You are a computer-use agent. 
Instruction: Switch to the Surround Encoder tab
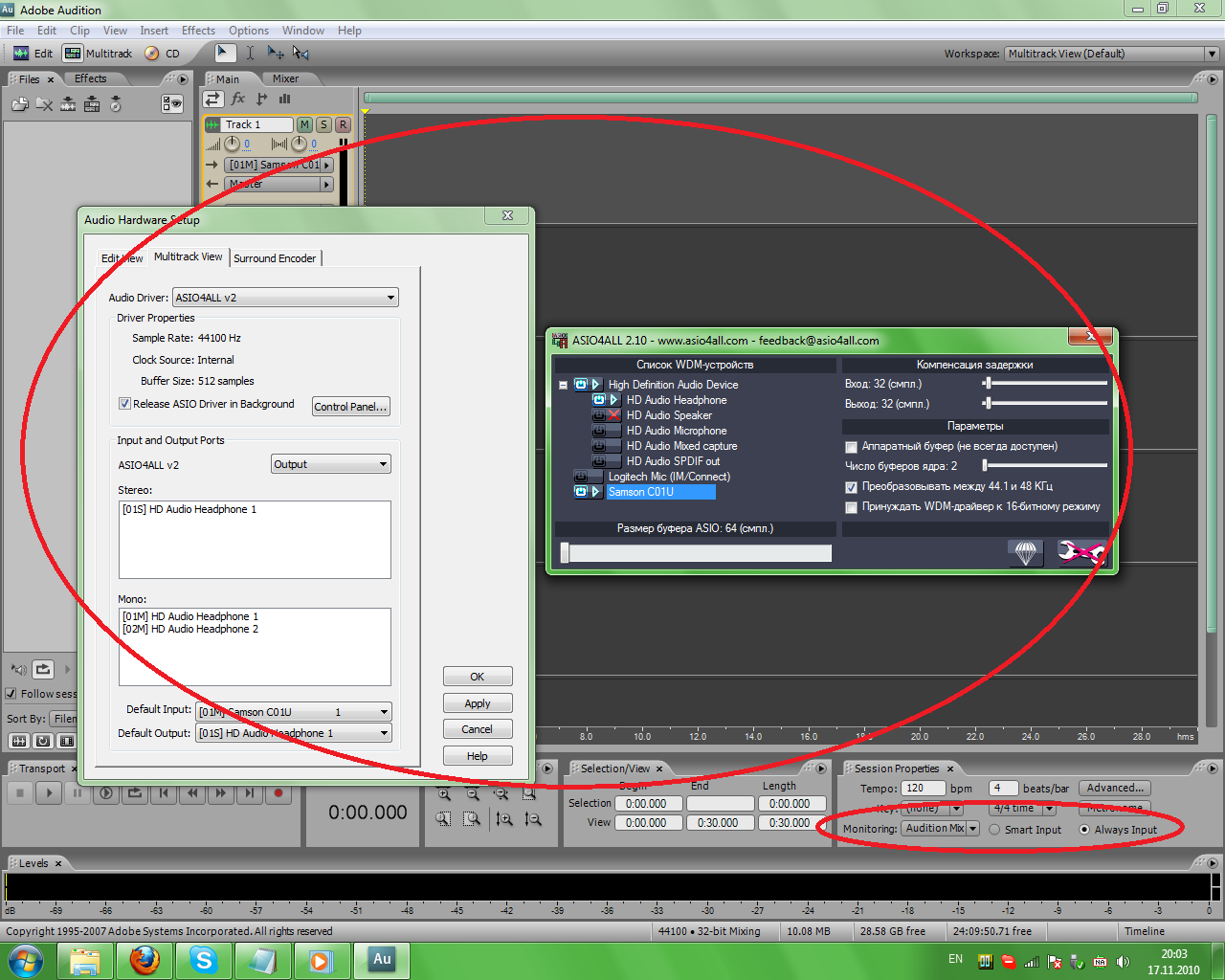tap(275, 258)
